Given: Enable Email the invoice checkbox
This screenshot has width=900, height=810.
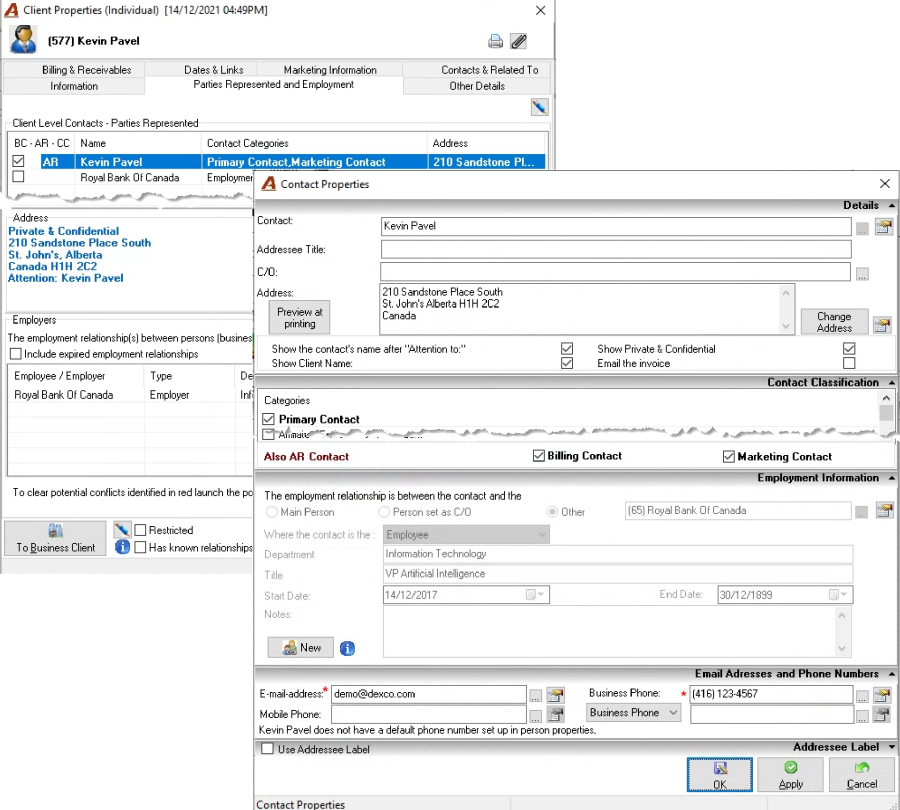Looking at the screenshot, I should [849, 363].
